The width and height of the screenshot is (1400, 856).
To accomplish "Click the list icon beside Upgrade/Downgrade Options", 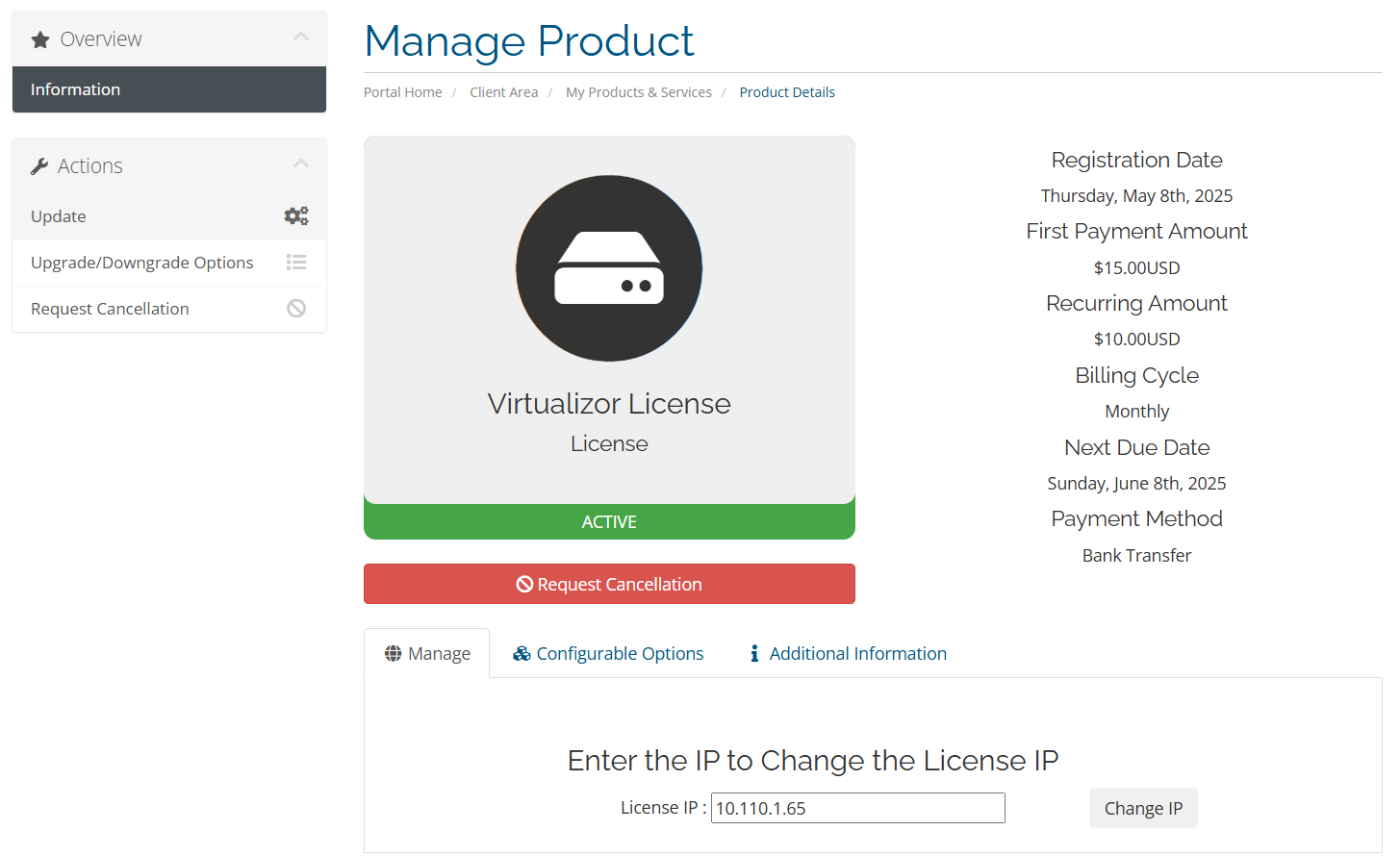I will 296,262.
